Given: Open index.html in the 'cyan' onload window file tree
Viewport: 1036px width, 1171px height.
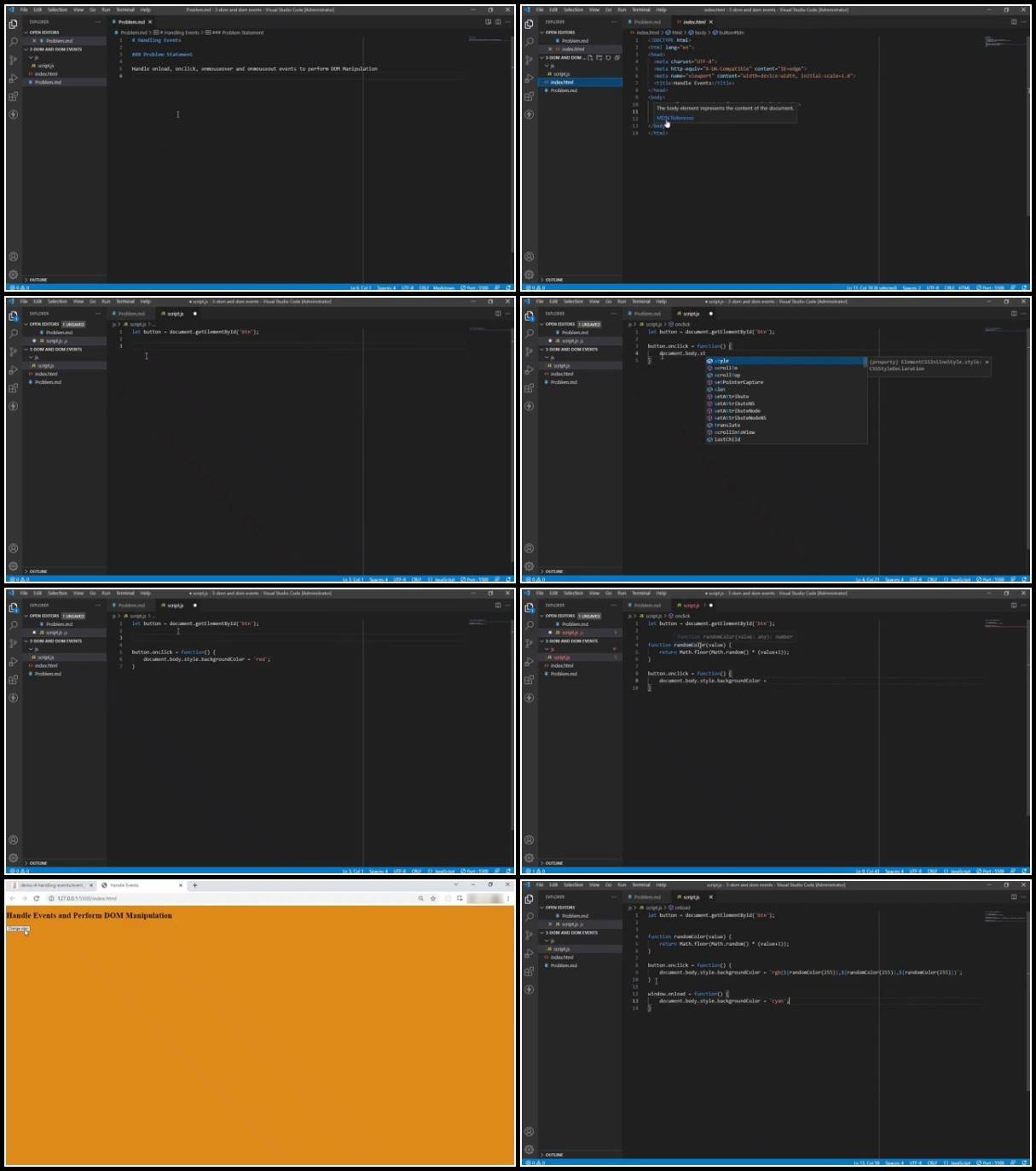Looking at the screenshot, I should pyautogui.click(x=562, y=957).
